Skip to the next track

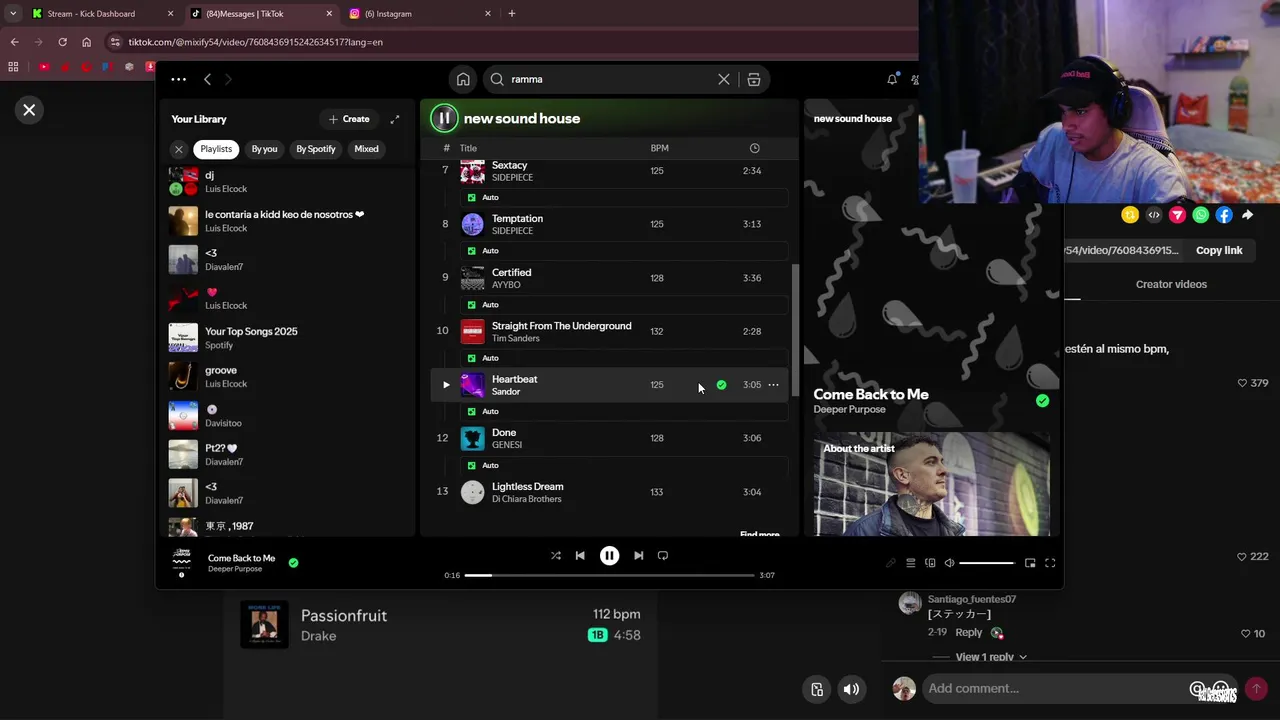pos(638,556)
